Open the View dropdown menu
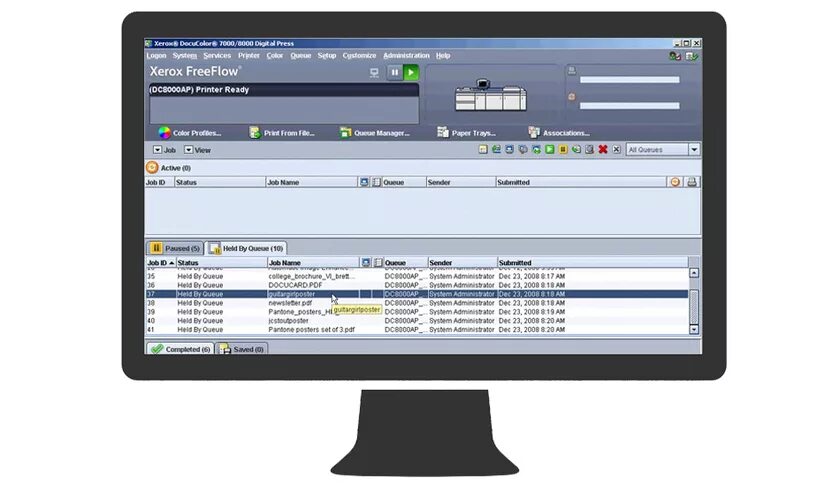840x486 pixels. pyautogui.click(x=198, y=150)
